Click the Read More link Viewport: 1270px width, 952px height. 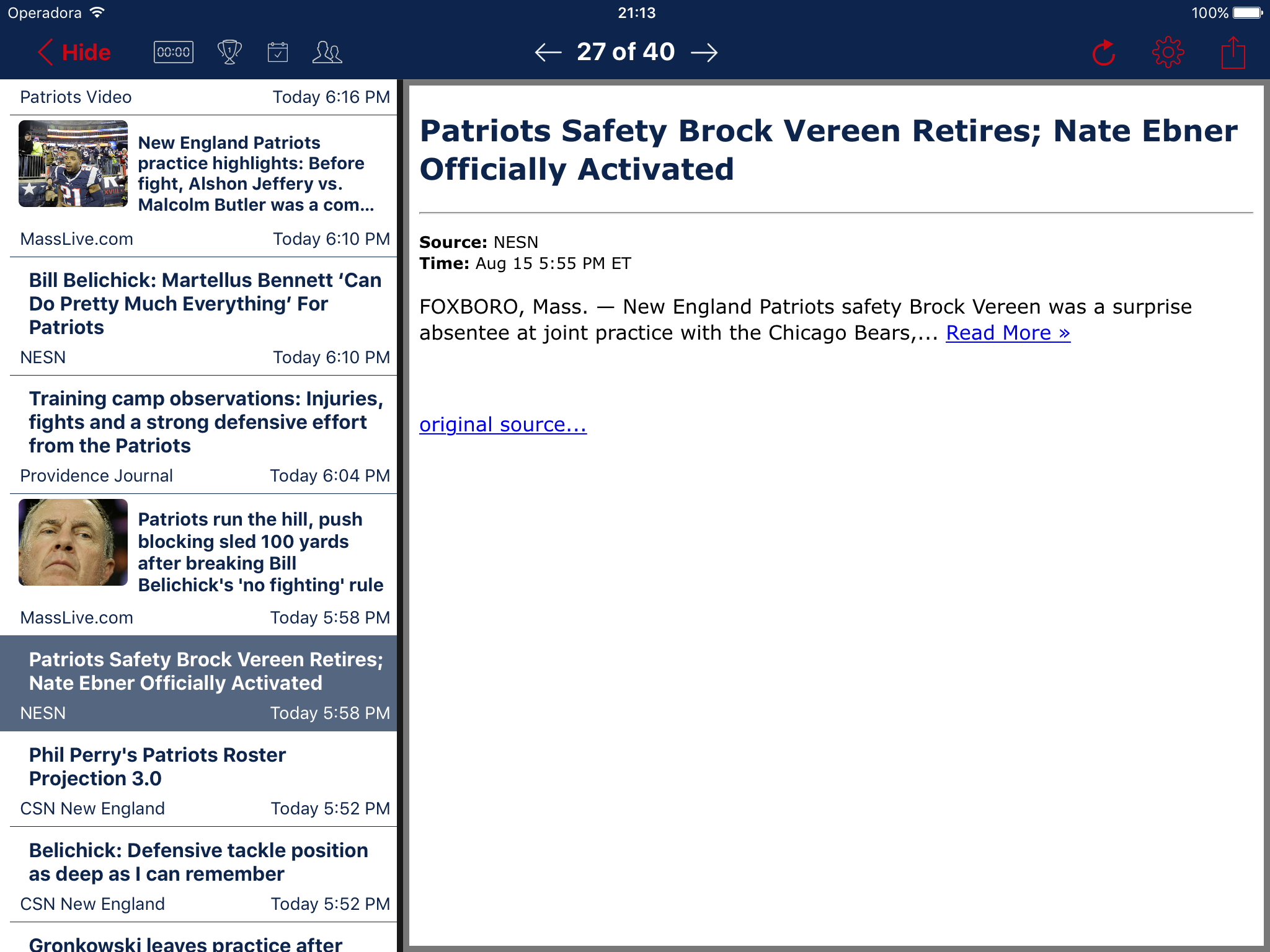tap(1008, 333)
